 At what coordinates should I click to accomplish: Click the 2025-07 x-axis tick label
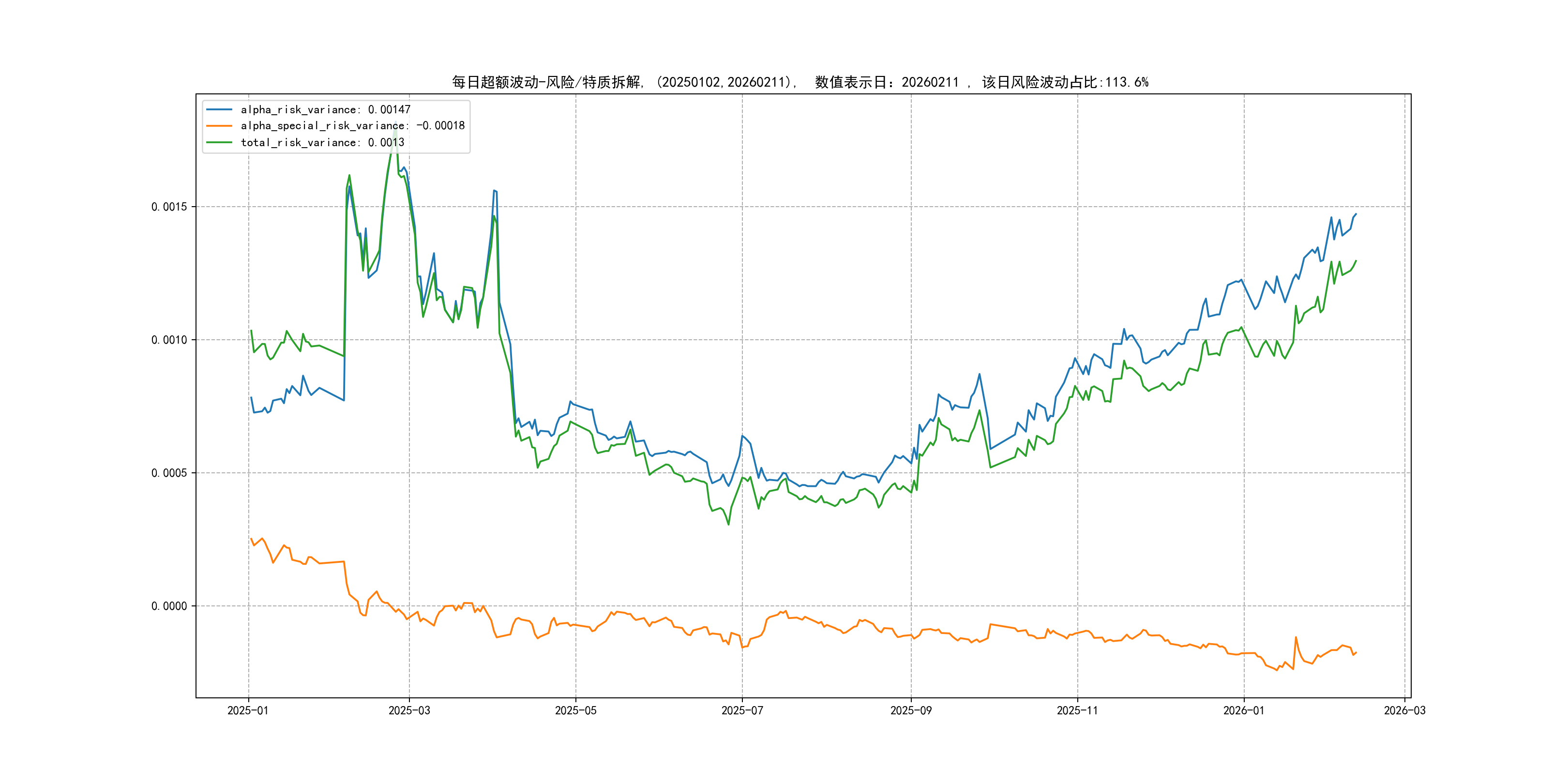[742, 711]
